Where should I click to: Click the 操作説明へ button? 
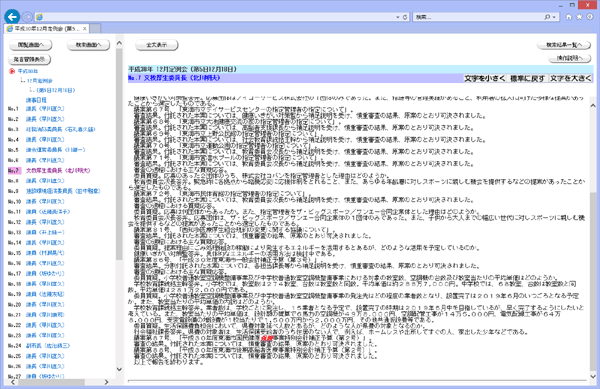[569, 58]
